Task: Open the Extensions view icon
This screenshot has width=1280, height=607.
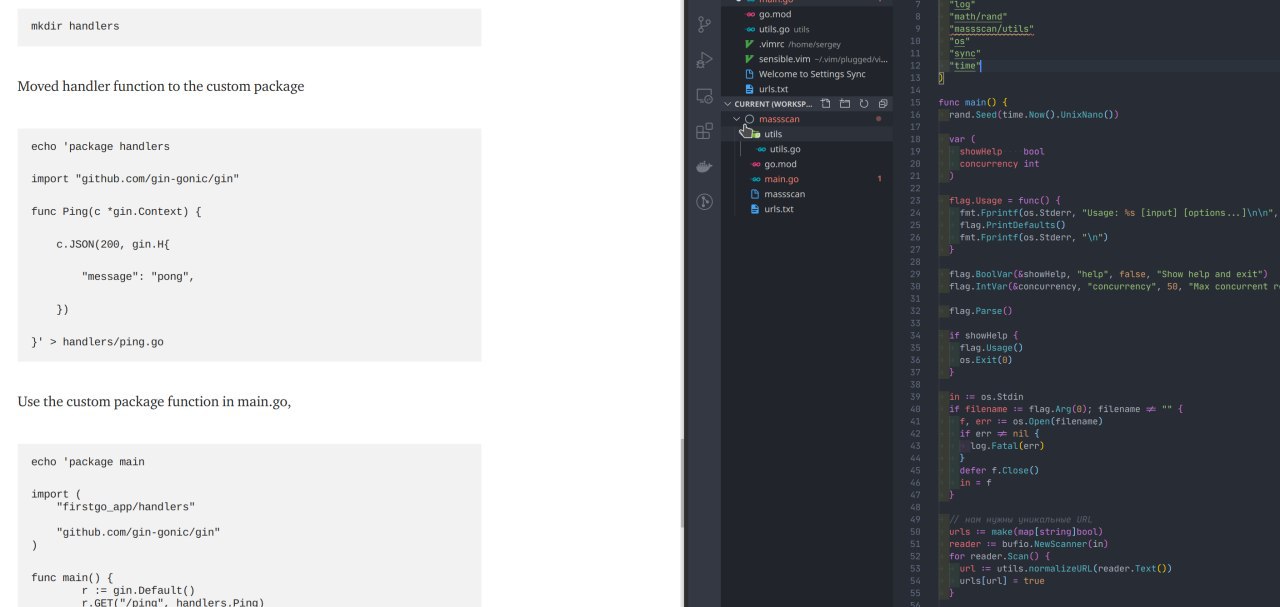Action: tap(704, 131)
